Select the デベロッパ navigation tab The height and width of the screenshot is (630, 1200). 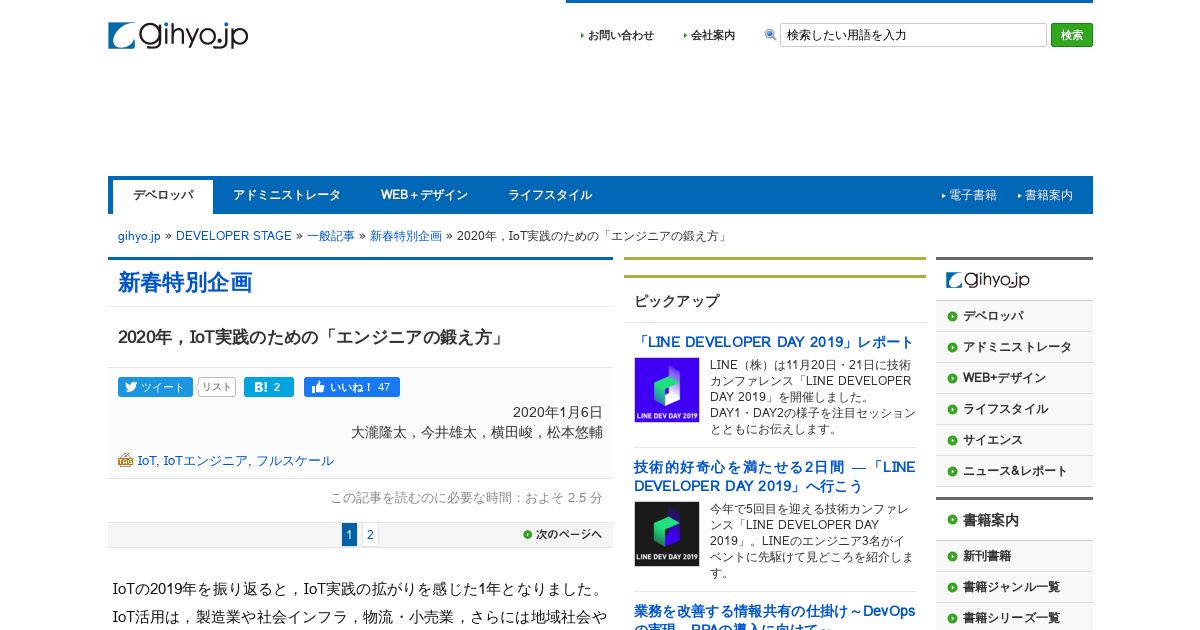pos(163,196)
